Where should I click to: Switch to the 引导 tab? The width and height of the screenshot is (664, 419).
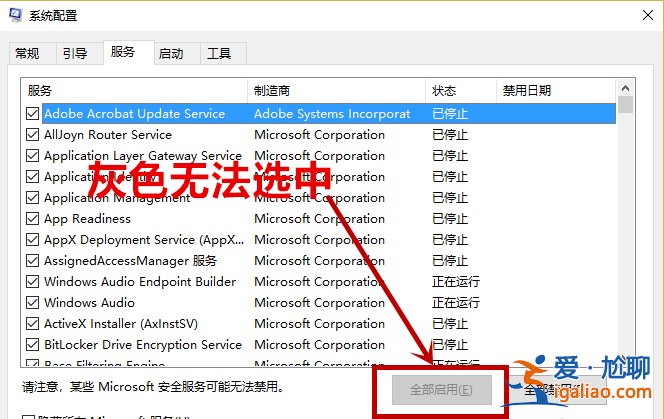[x=80, y=53]
